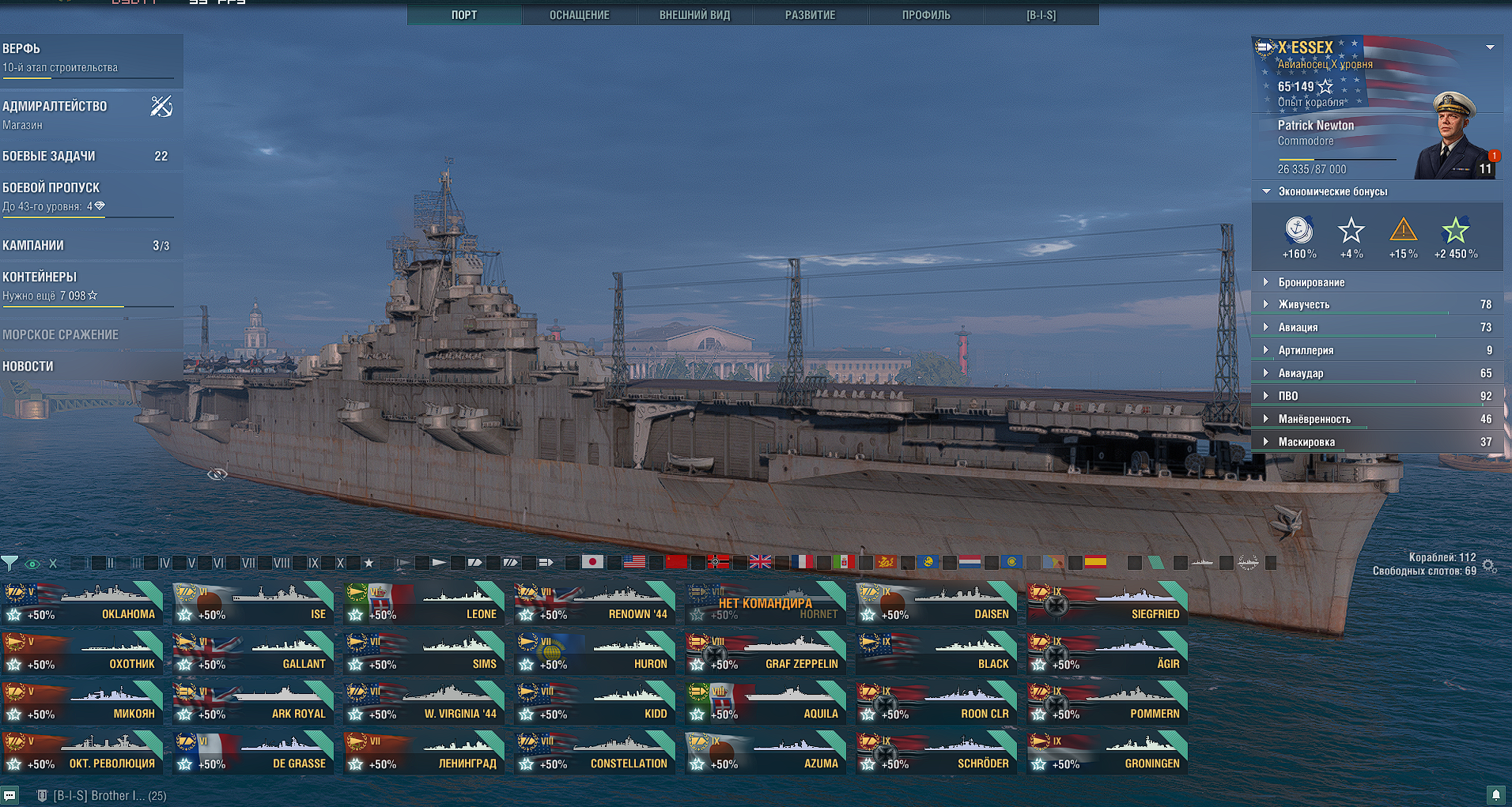The height and width of the screenshot is (807, 1512).
Task: Filter carousel by Spanish flag
Action: pyautogui.click(x=1095, y=562)
